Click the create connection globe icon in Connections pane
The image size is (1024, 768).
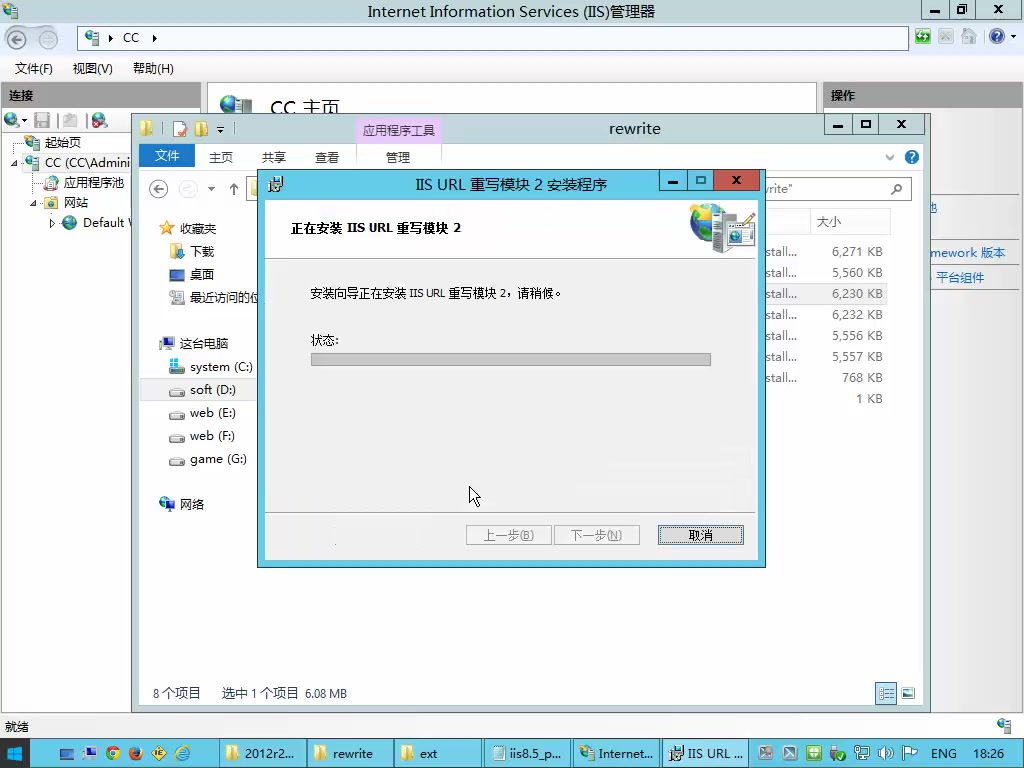[x=11, y=120]
